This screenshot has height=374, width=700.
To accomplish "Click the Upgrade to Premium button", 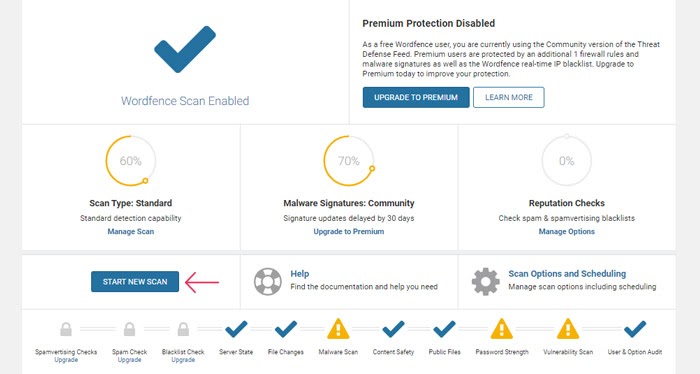I will 416,97.
